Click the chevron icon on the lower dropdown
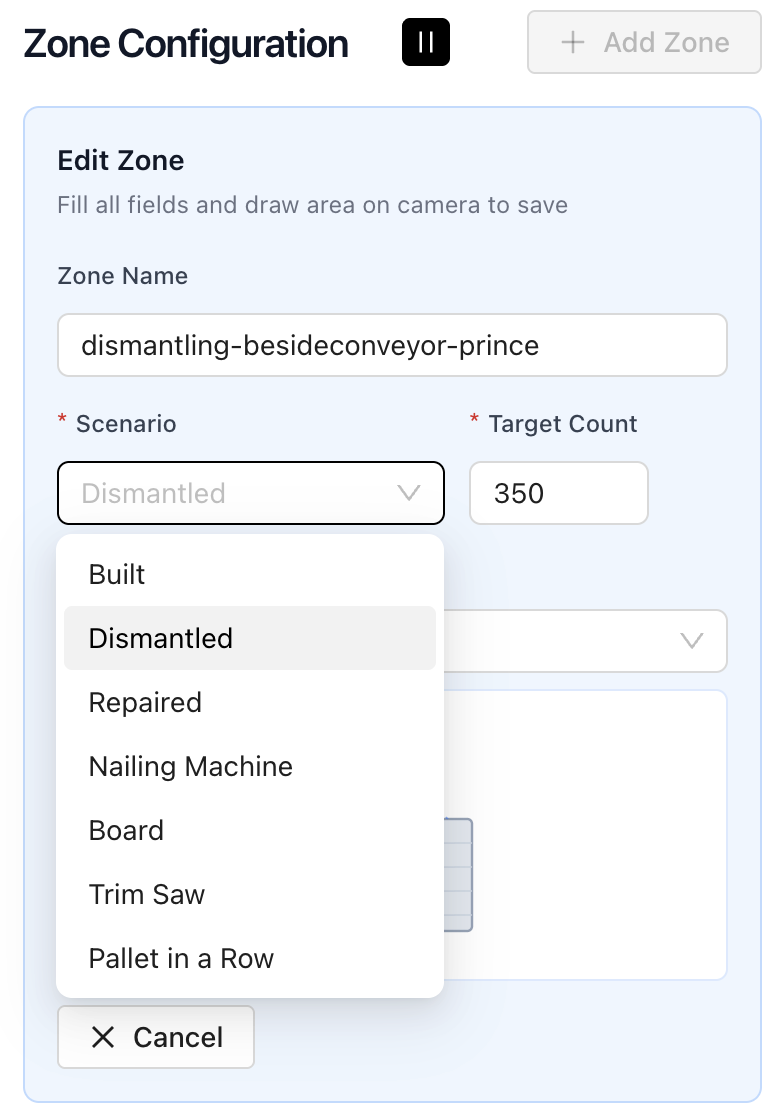The height and width of the screenshot is (1118, 780). coord(692,641)
